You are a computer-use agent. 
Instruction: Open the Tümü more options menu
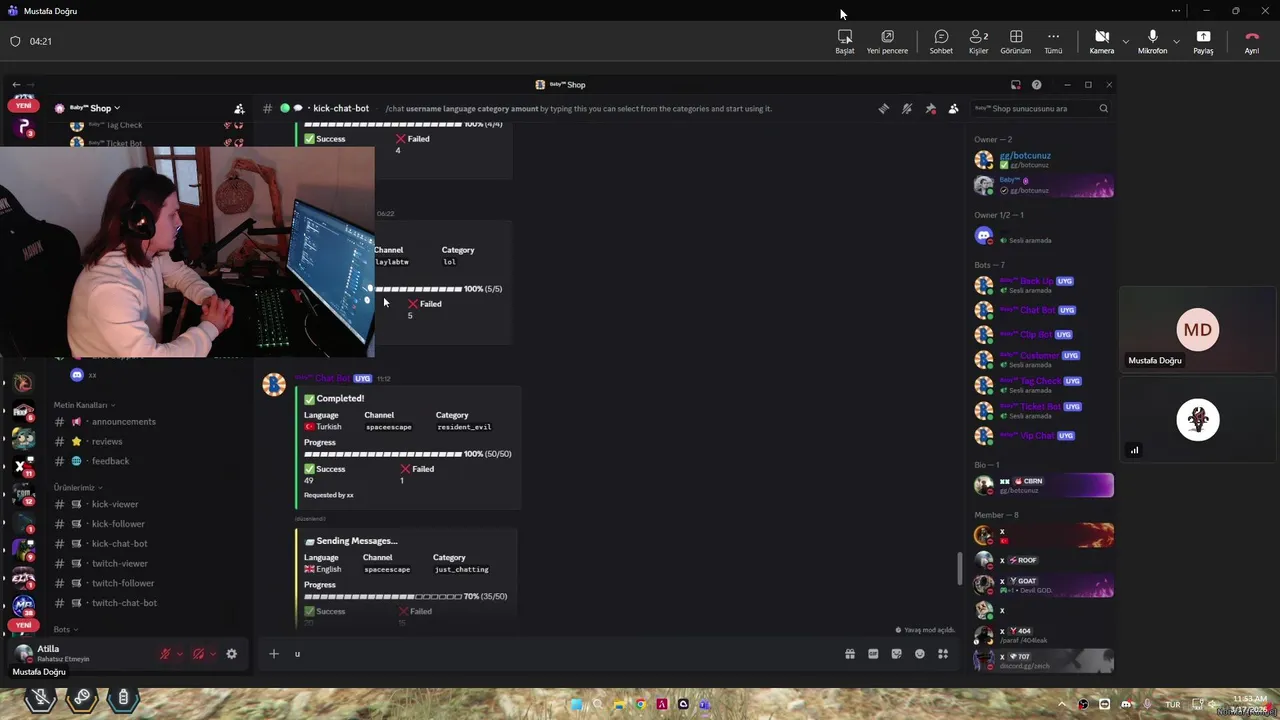[x=1053, y=41]
